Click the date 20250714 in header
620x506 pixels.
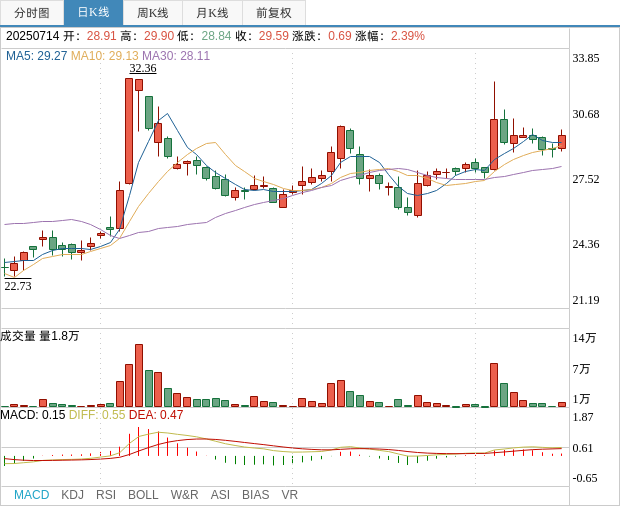coord(32,36)
